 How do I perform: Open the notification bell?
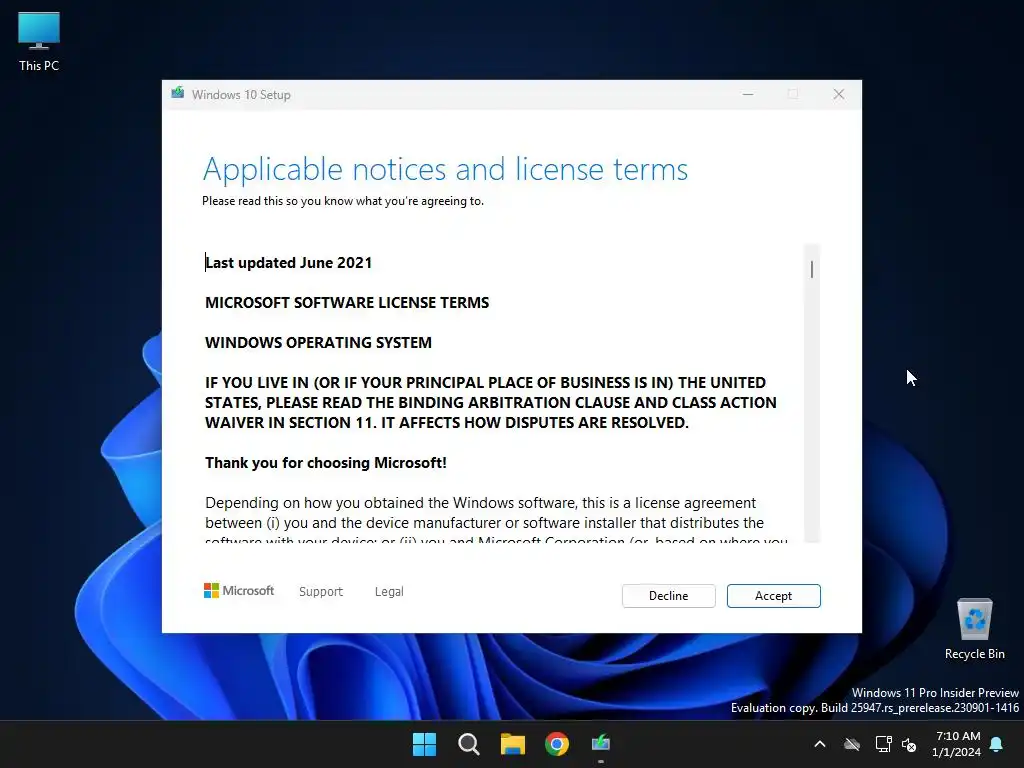997,744
